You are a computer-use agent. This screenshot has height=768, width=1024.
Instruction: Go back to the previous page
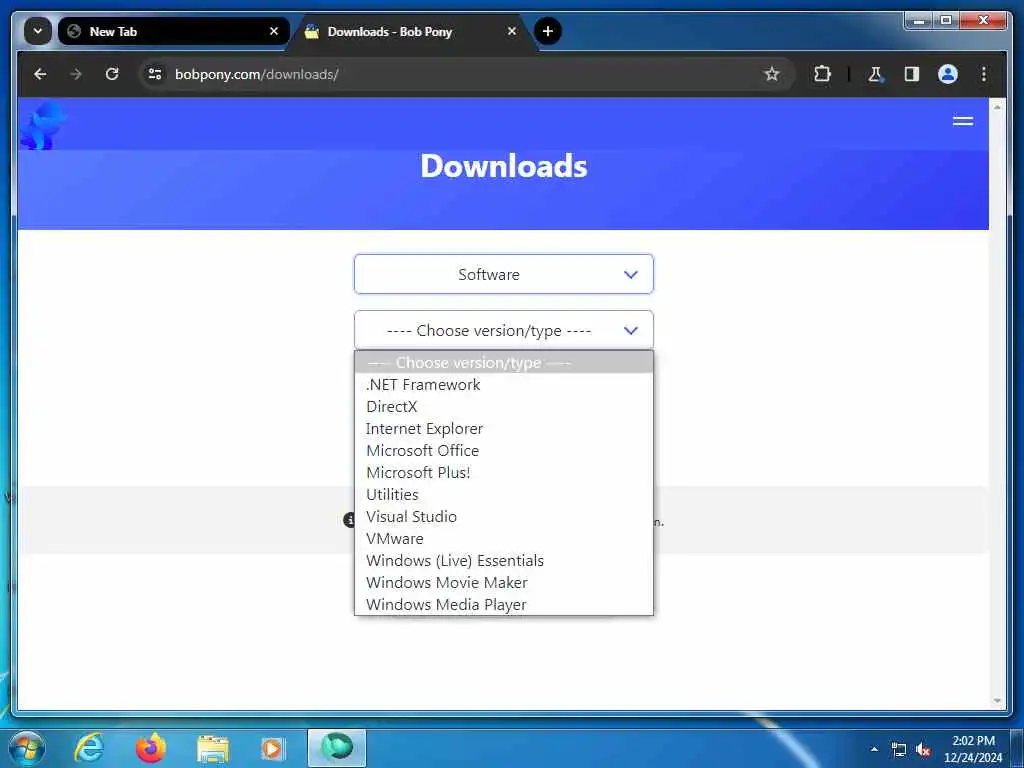pyautogui.click(x=40, y=74)
